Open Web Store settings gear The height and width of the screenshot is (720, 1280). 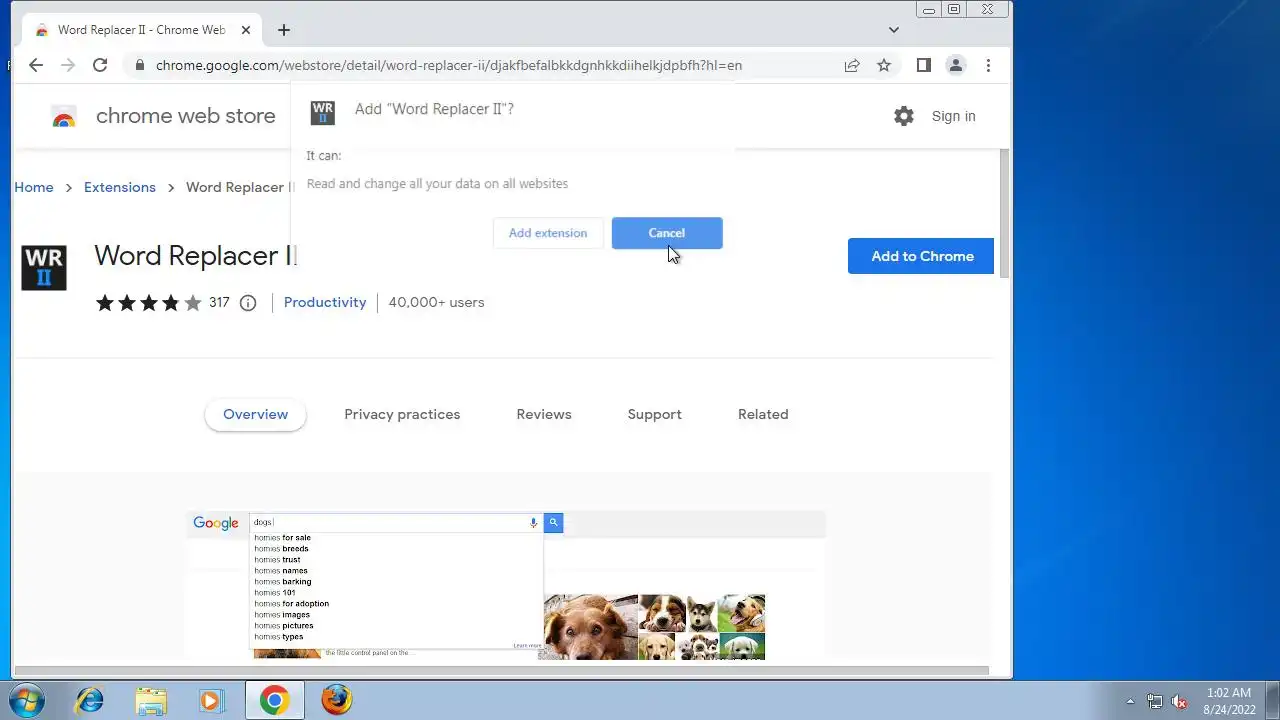904,116
